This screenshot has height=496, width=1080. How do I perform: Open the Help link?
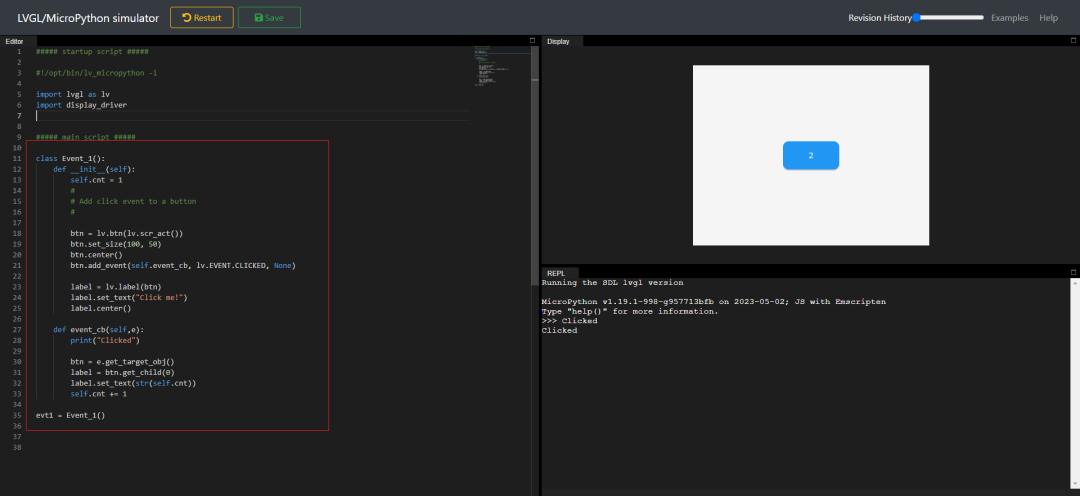click(1048, 18)
